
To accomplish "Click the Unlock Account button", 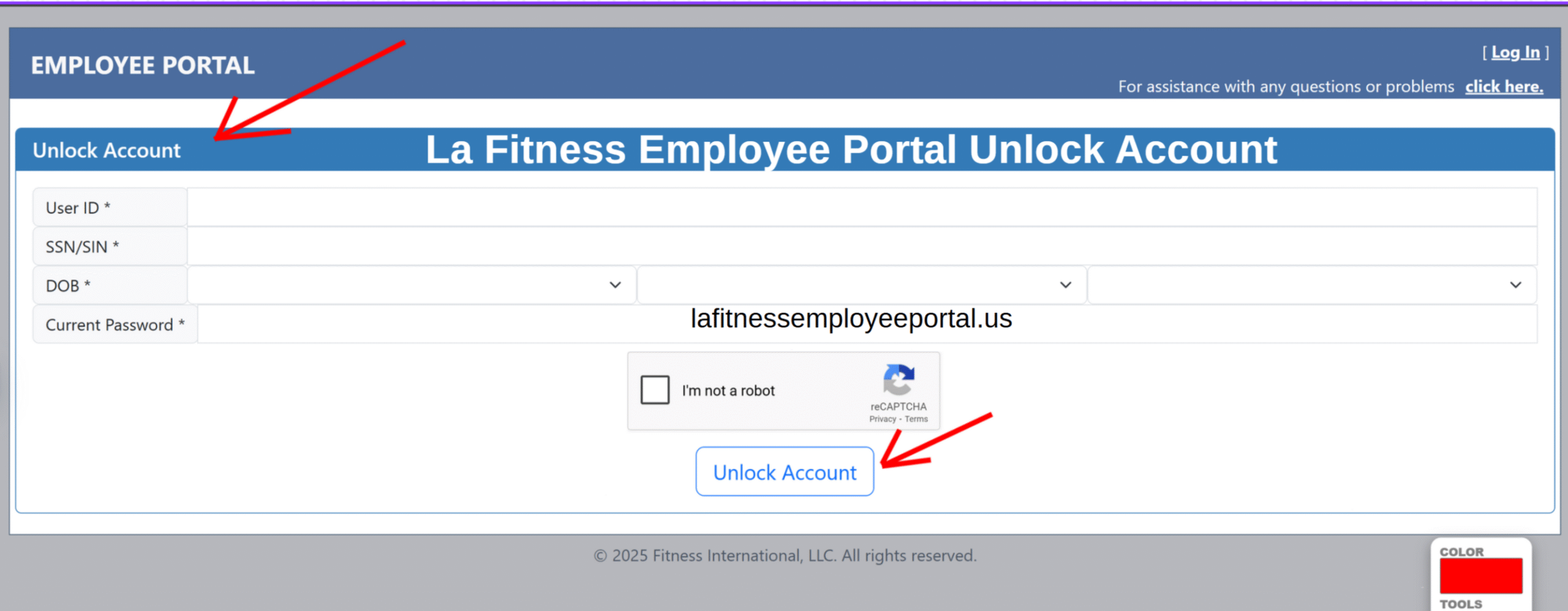I will 785,472.
